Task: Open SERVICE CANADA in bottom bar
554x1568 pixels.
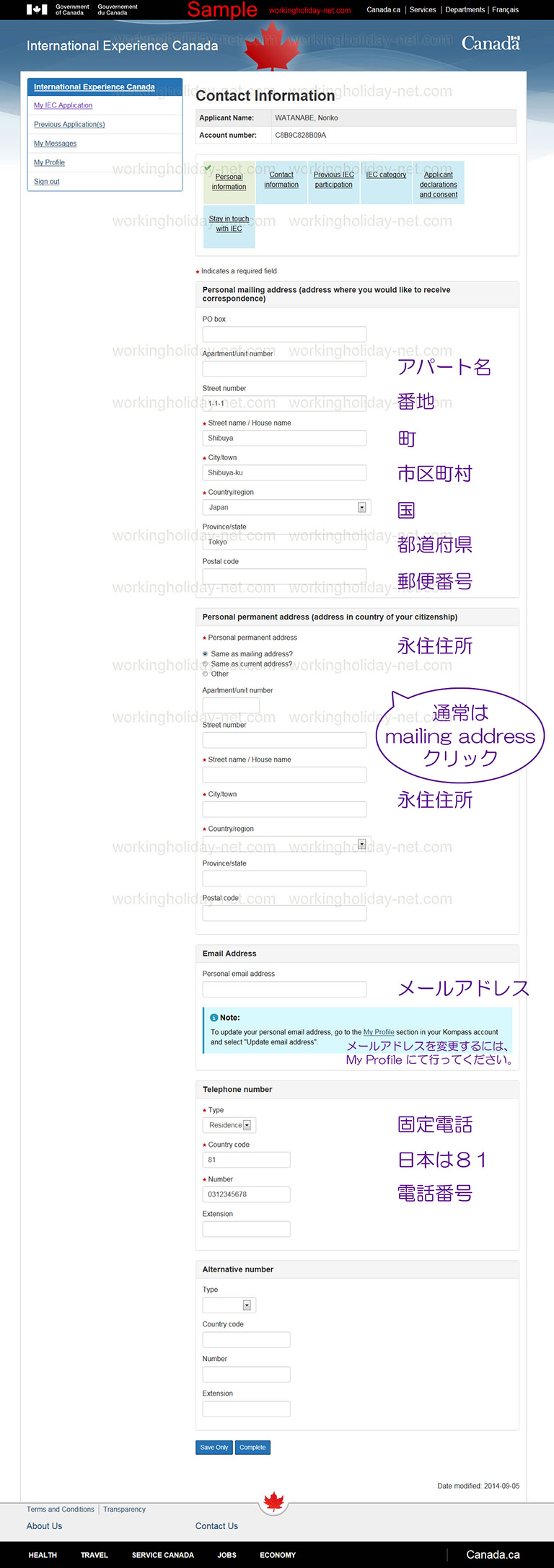Action: [162, 1555]
